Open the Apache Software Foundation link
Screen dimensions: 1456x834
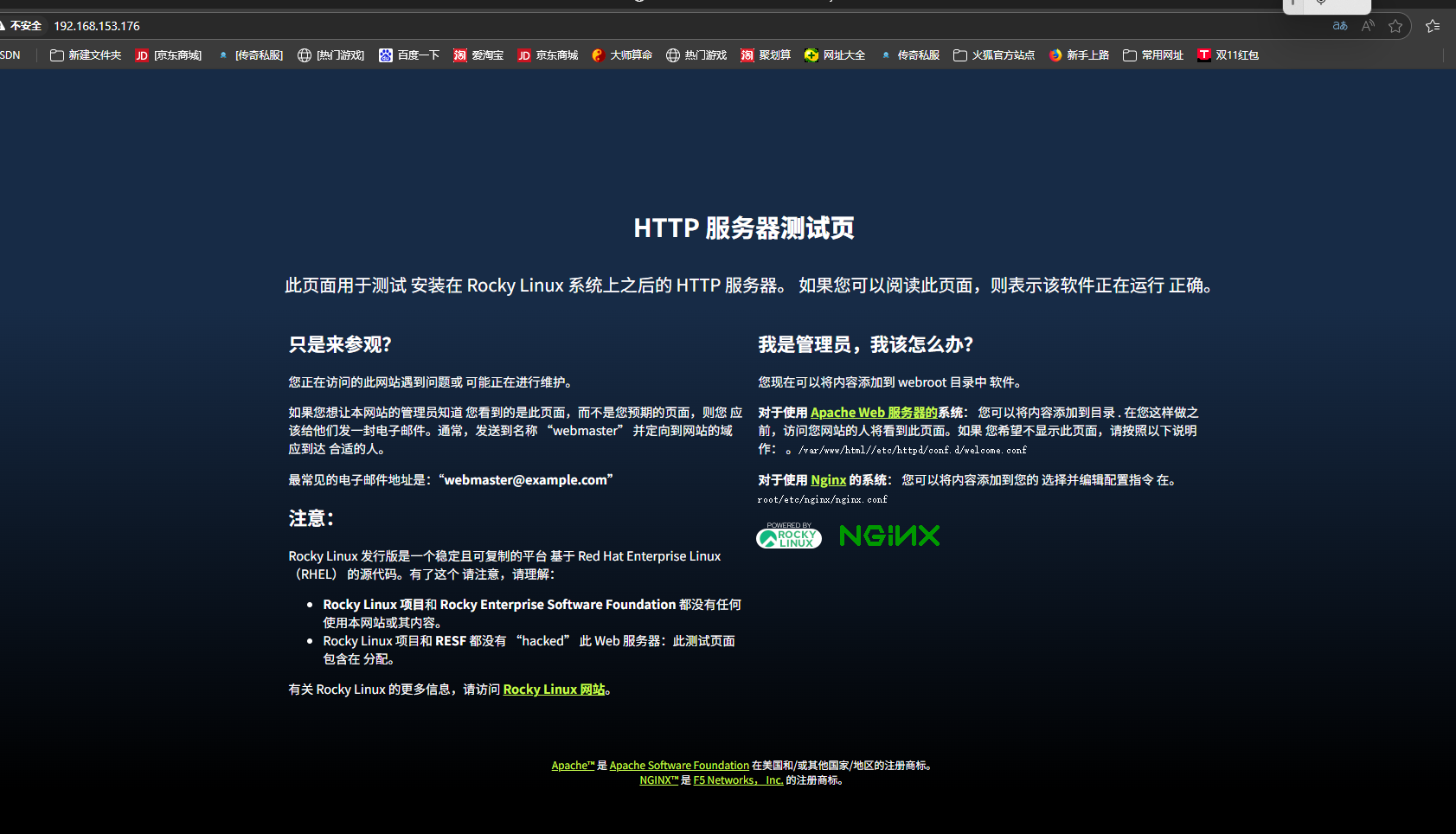[x=679, y=766]
